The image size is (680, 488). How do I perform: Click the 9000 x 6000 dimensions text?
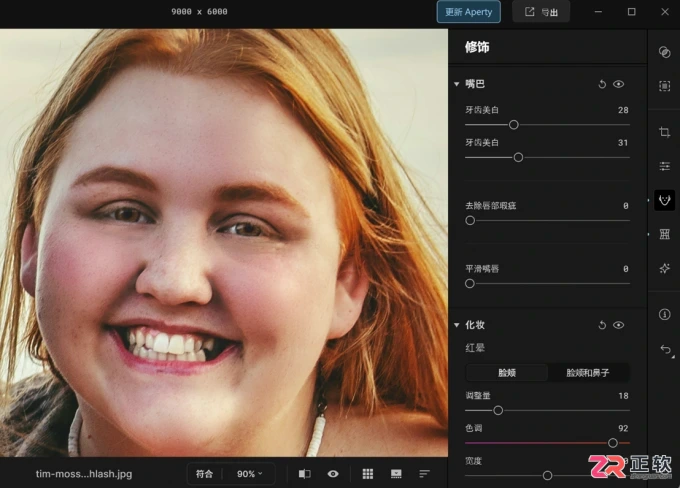199,12
